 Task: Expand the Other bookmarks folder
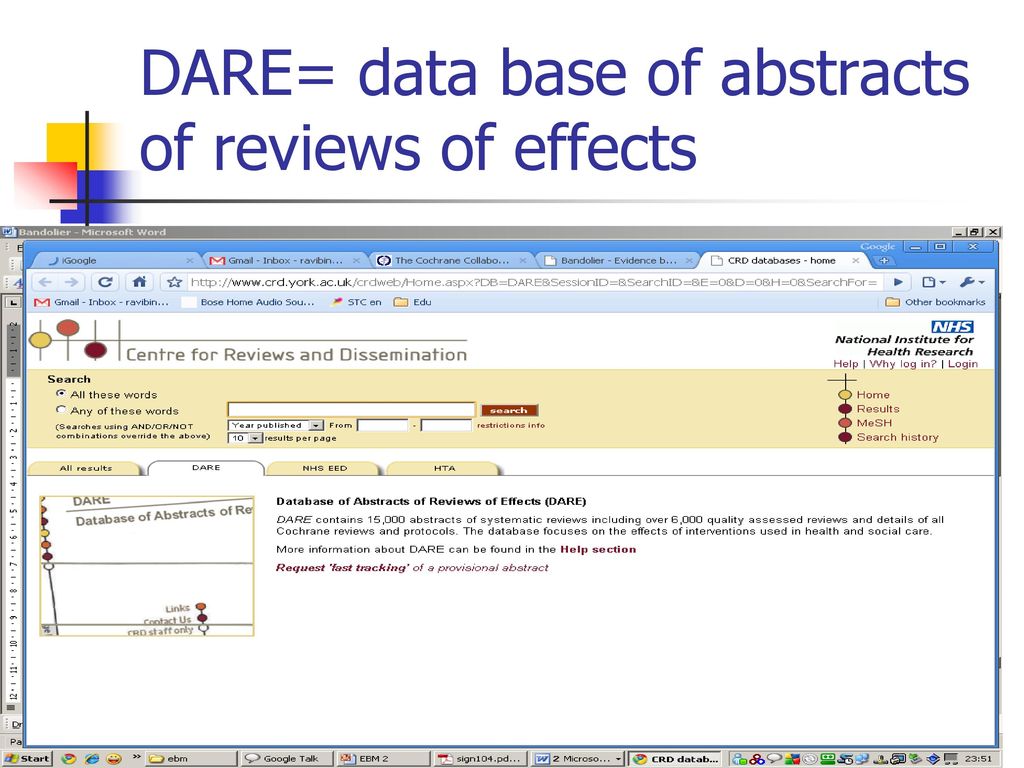[935, 302]
